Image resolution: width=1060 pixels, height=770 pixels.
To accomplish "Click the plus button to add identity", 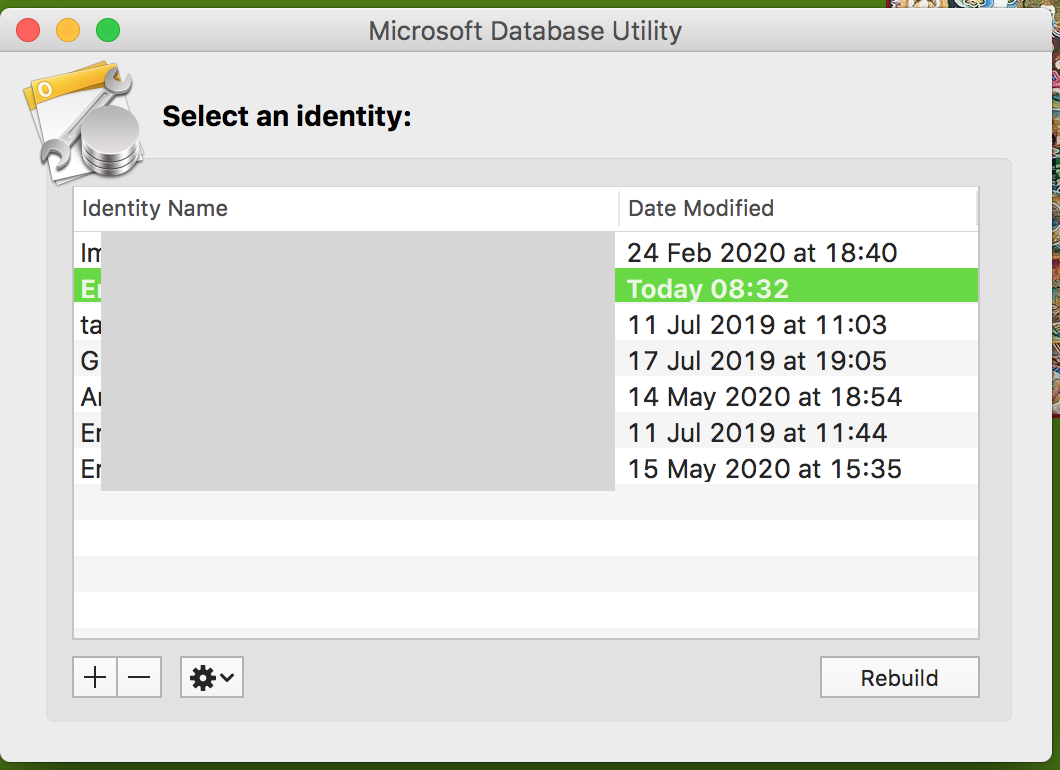I will [95, 677].
